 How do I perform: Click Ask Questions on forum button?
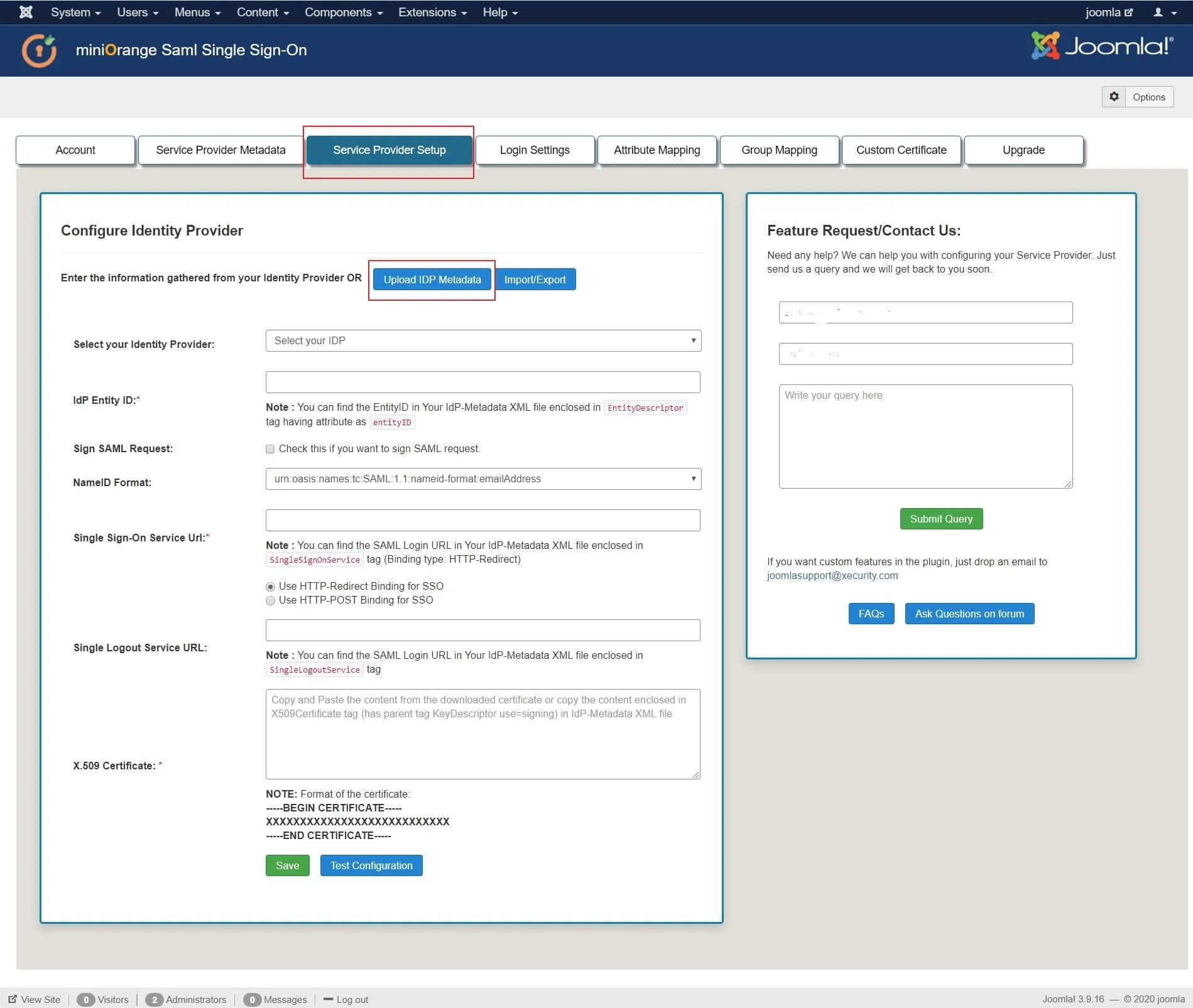pyautogui.click(x=969, y=614)
